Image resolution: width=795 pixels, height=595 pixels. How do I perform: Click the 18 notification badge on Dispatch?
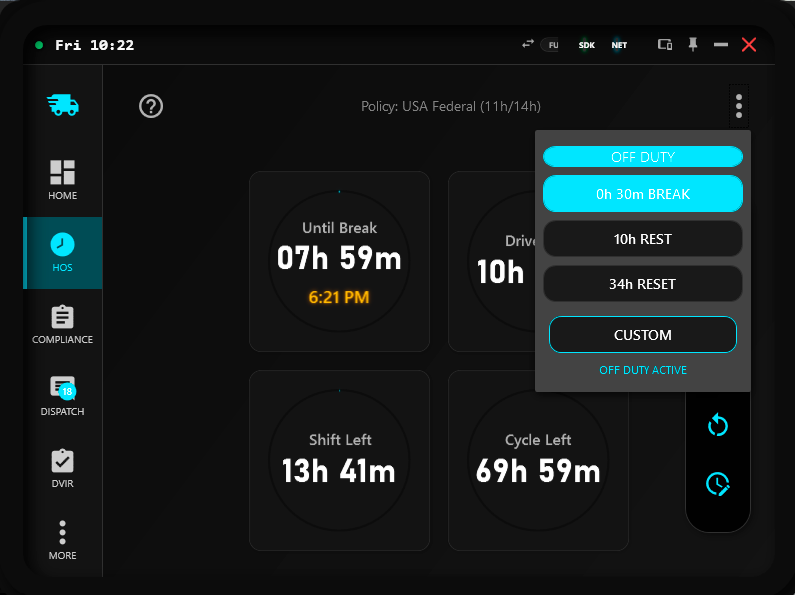67,391
